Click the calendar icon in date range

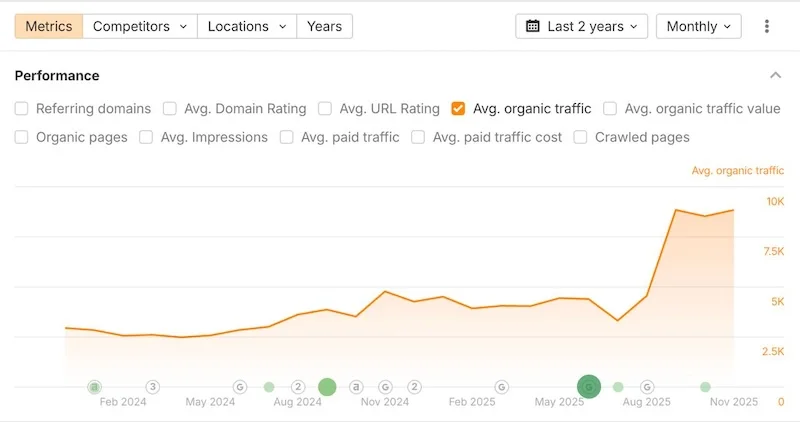pos(533,26)
